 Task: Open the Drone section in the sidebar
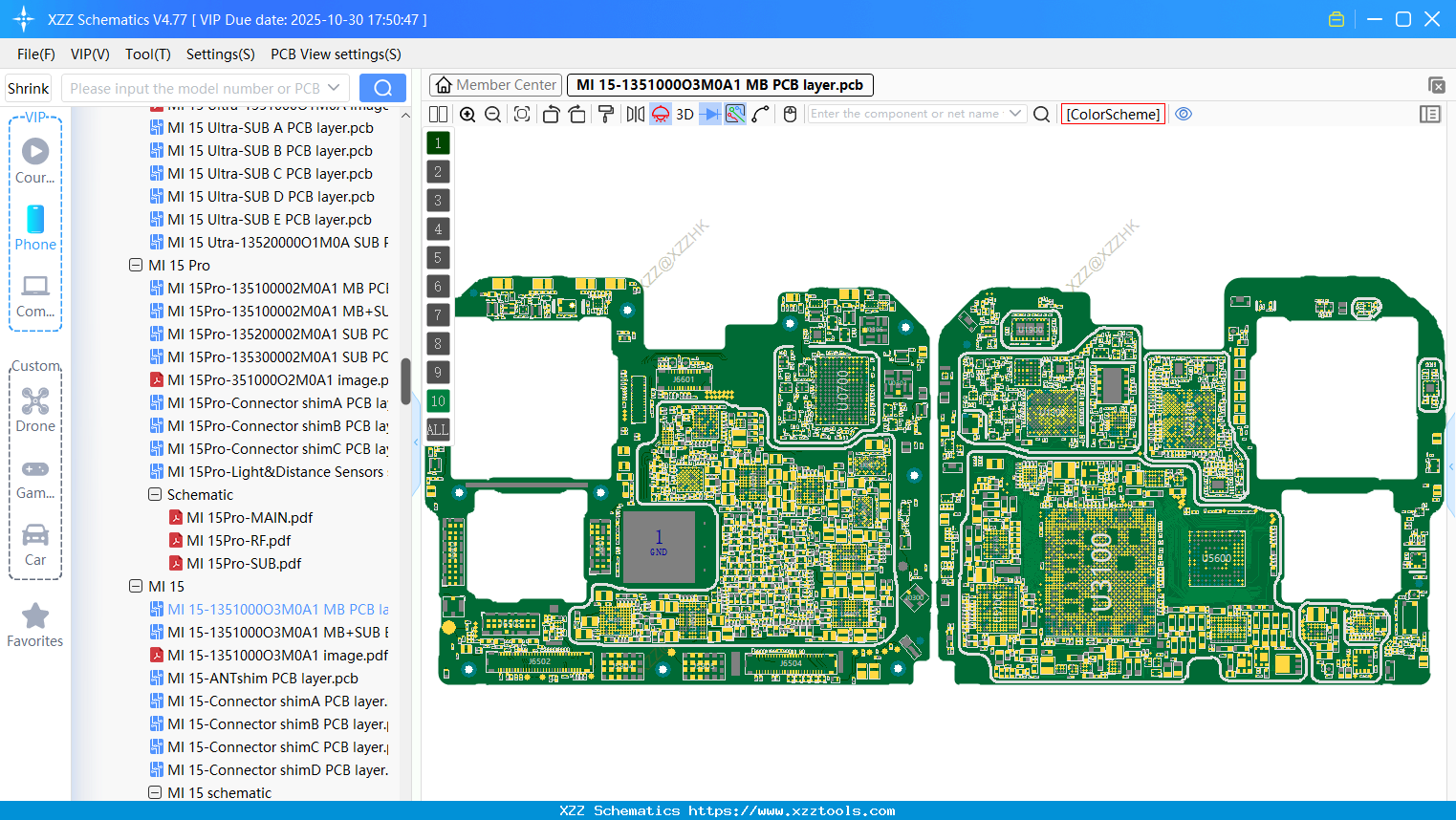(35, 411)
